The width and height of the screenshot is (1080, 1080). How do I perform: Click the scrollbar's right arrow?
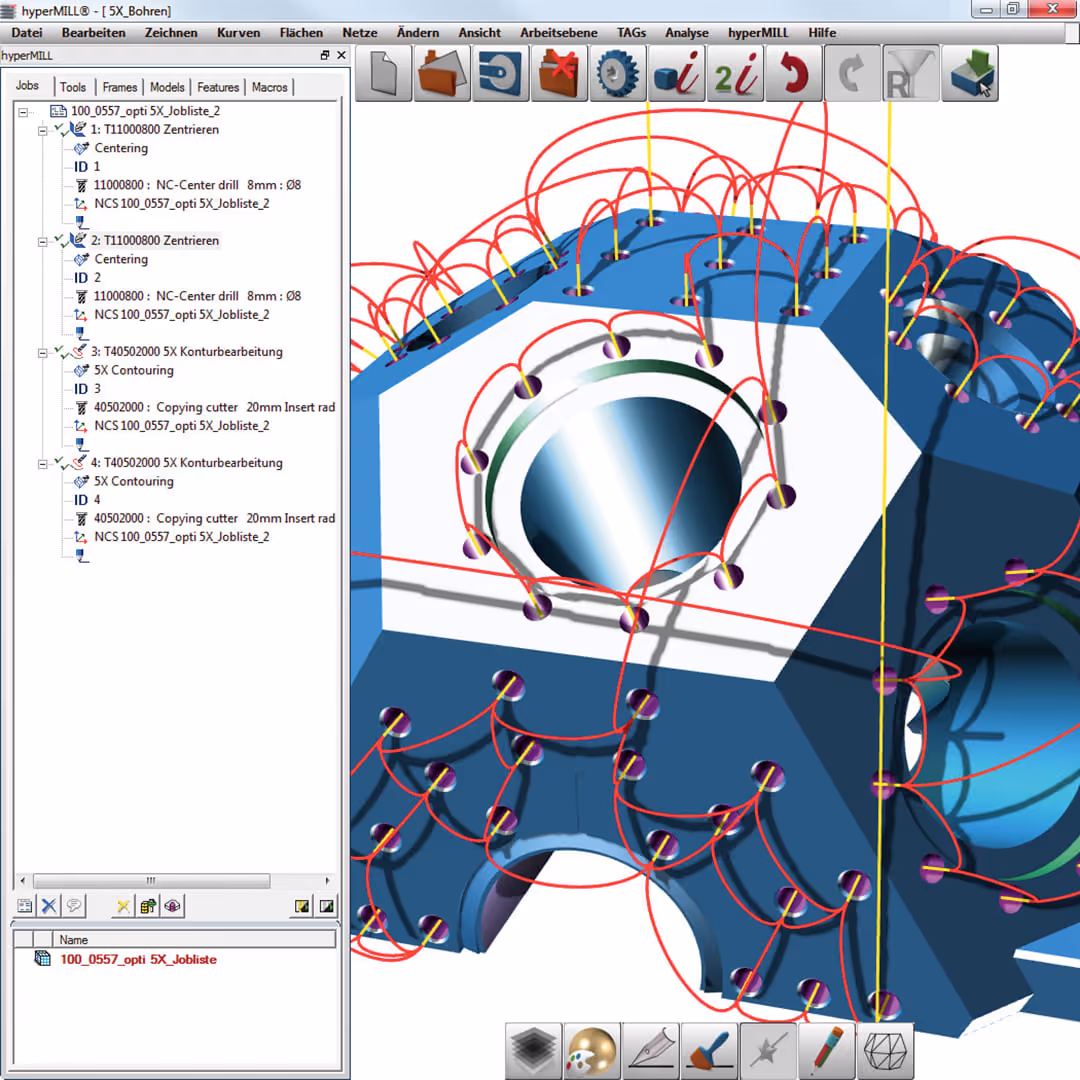coord(327,880)
